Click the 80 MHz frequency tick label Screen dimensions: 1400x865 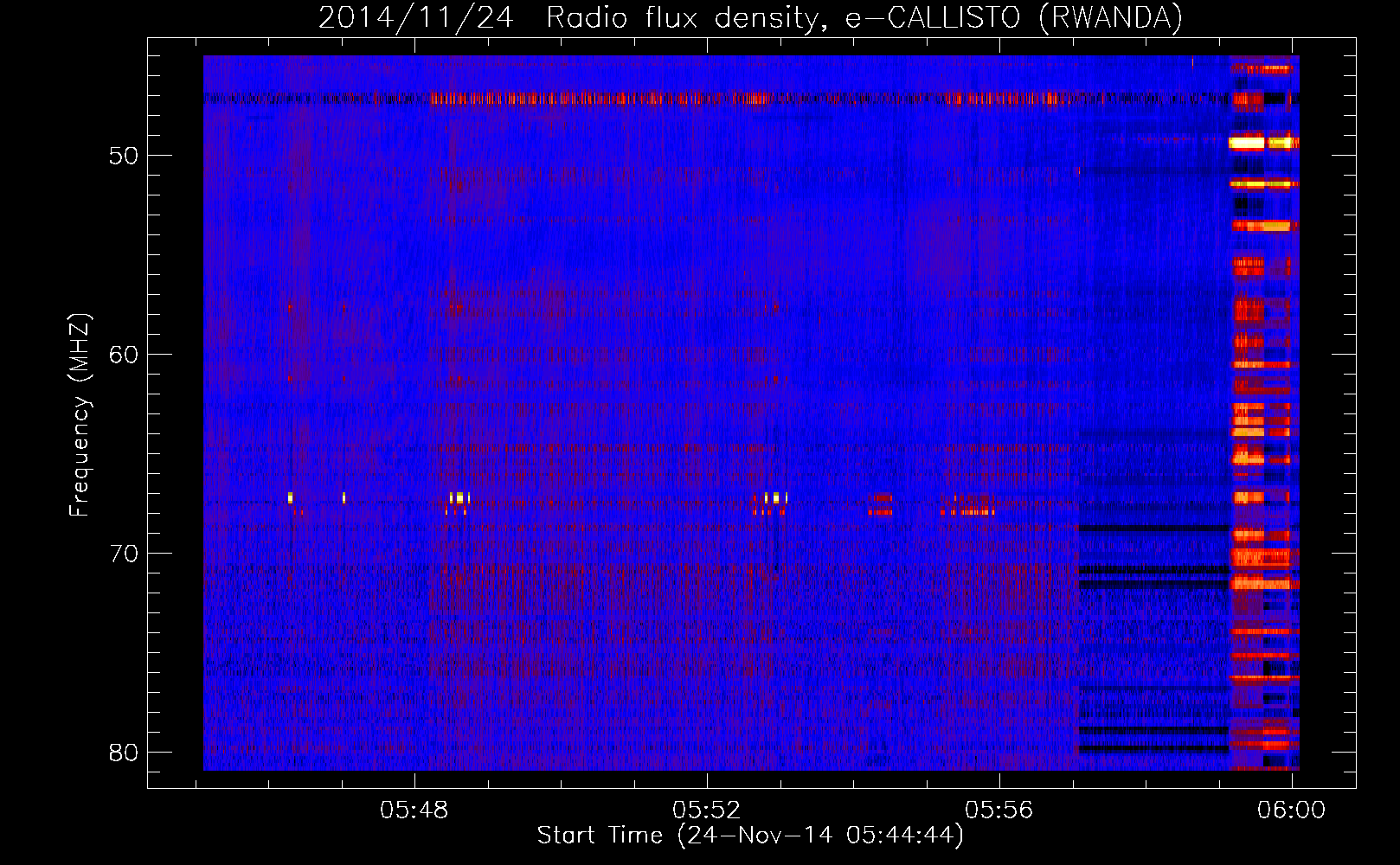[x=123, y=753]
